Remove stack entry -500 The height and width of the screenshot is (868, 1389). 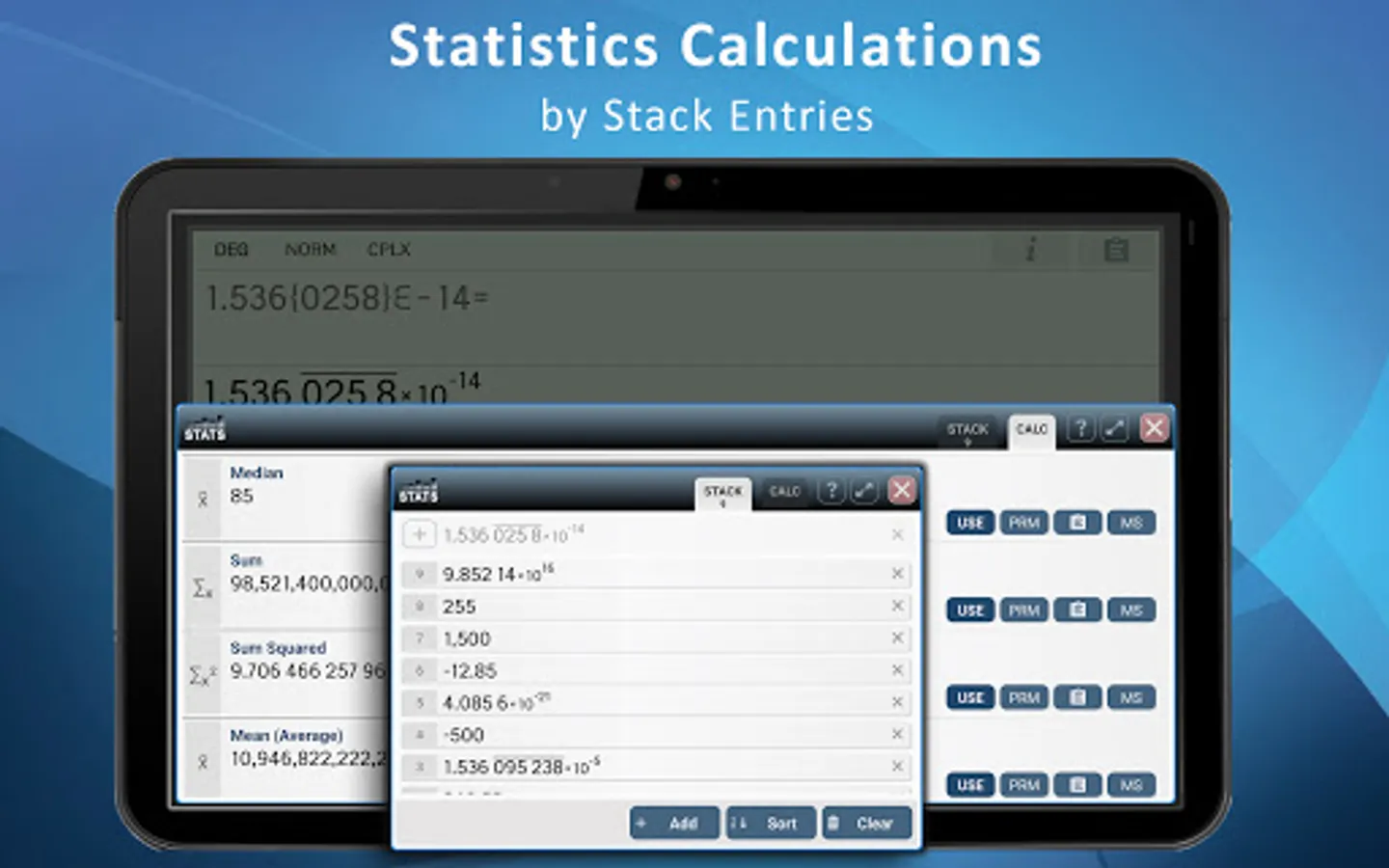pos(897,734)
